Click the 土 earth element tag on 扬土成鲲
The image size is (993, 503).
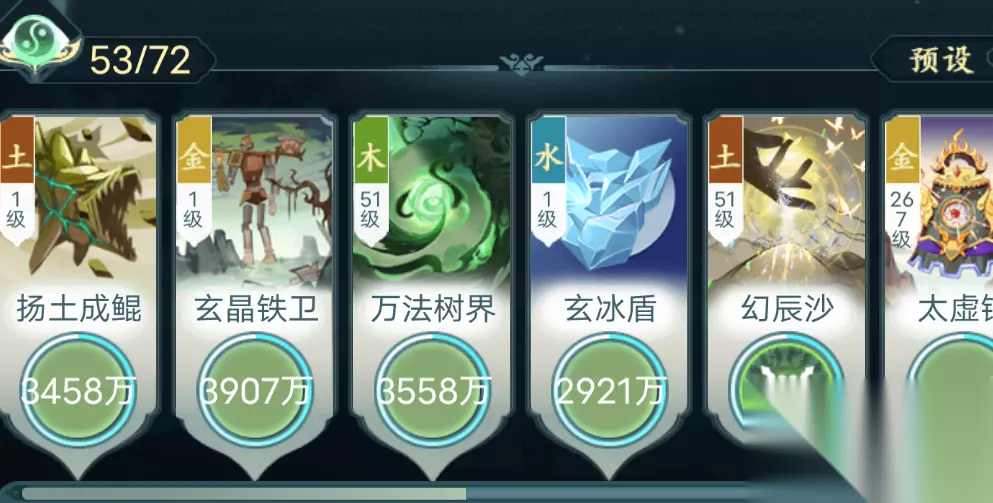point(17,152)
